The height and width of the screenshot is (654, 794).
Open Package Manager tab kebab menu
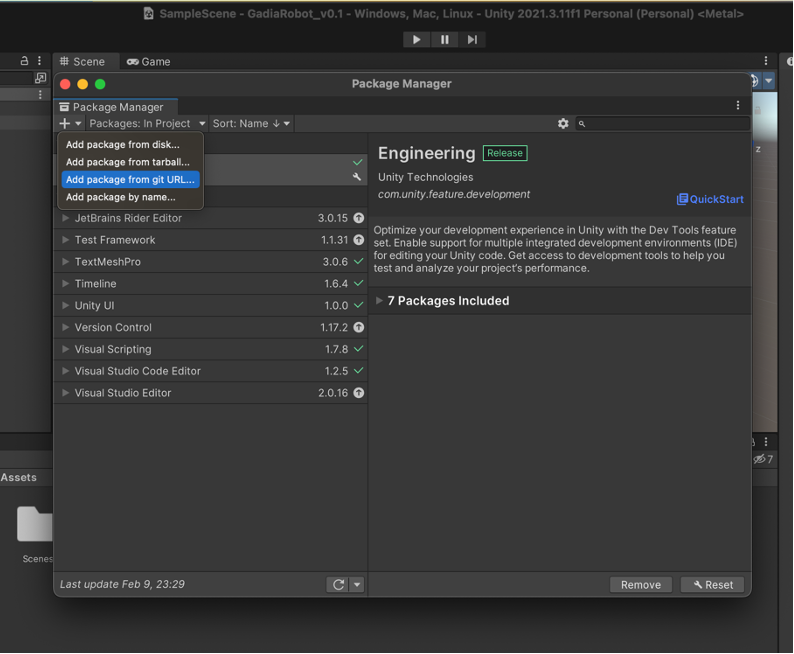click(x=737, y=105)
